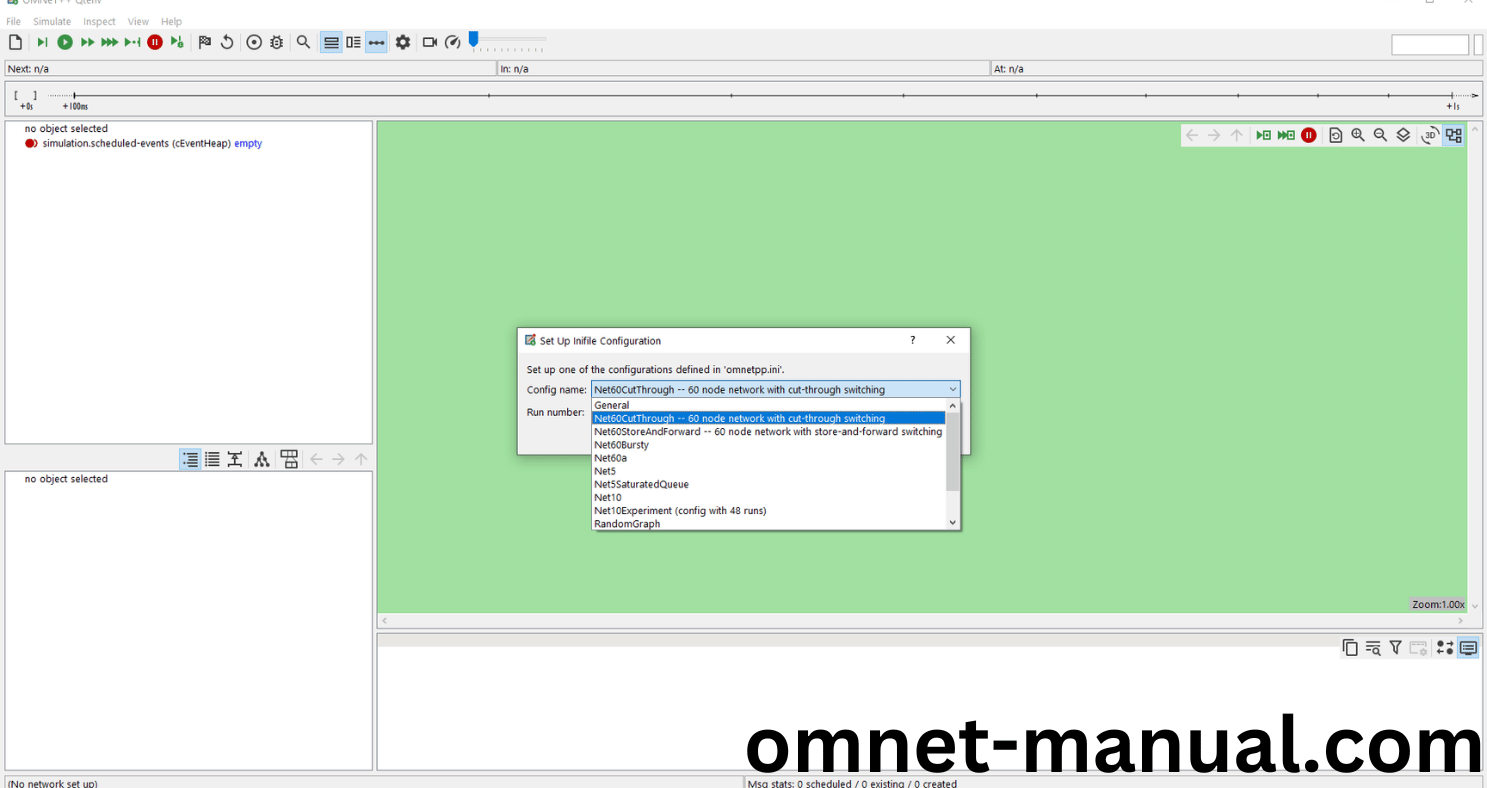This screenshot has width=1487, height=788.
Task: Open the Simulate menu
Action: [x=52, y=21]
